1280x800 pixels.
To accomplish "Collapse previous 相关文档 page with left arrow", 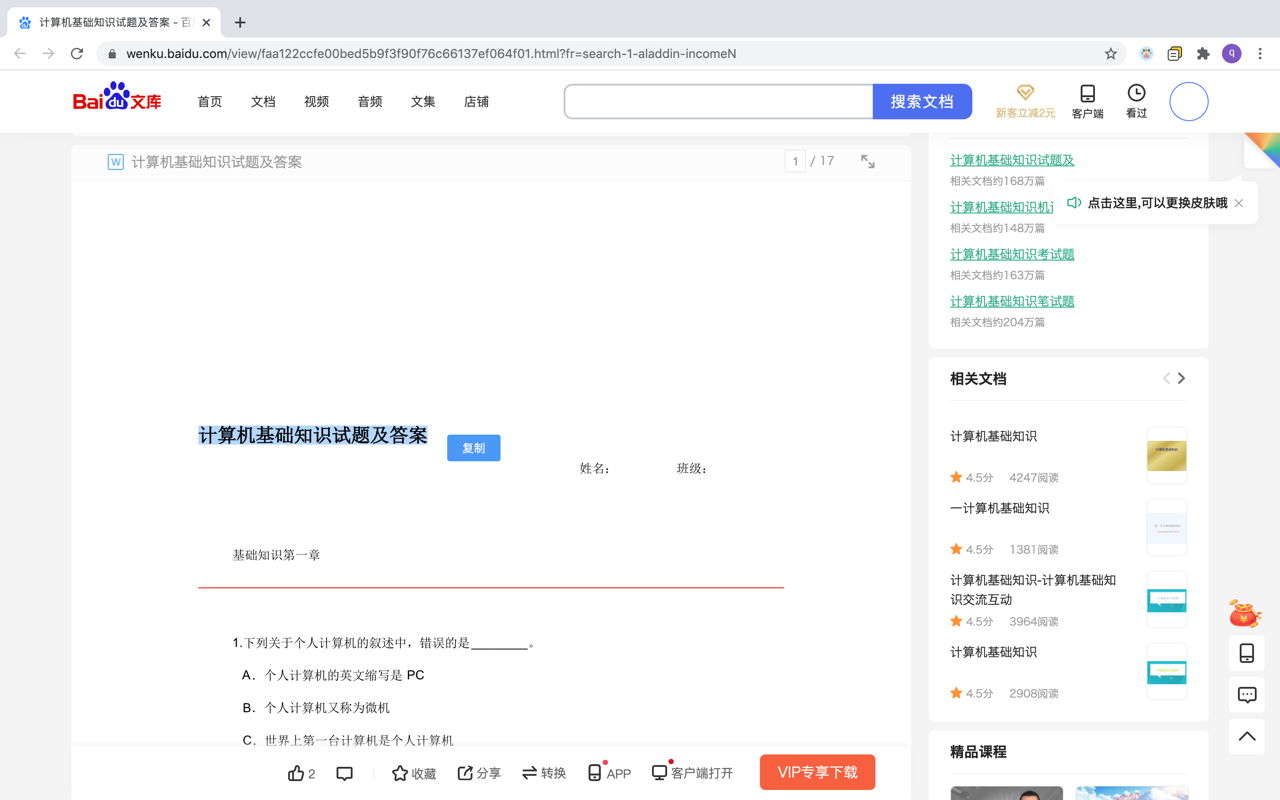I will click(1166, 378).
